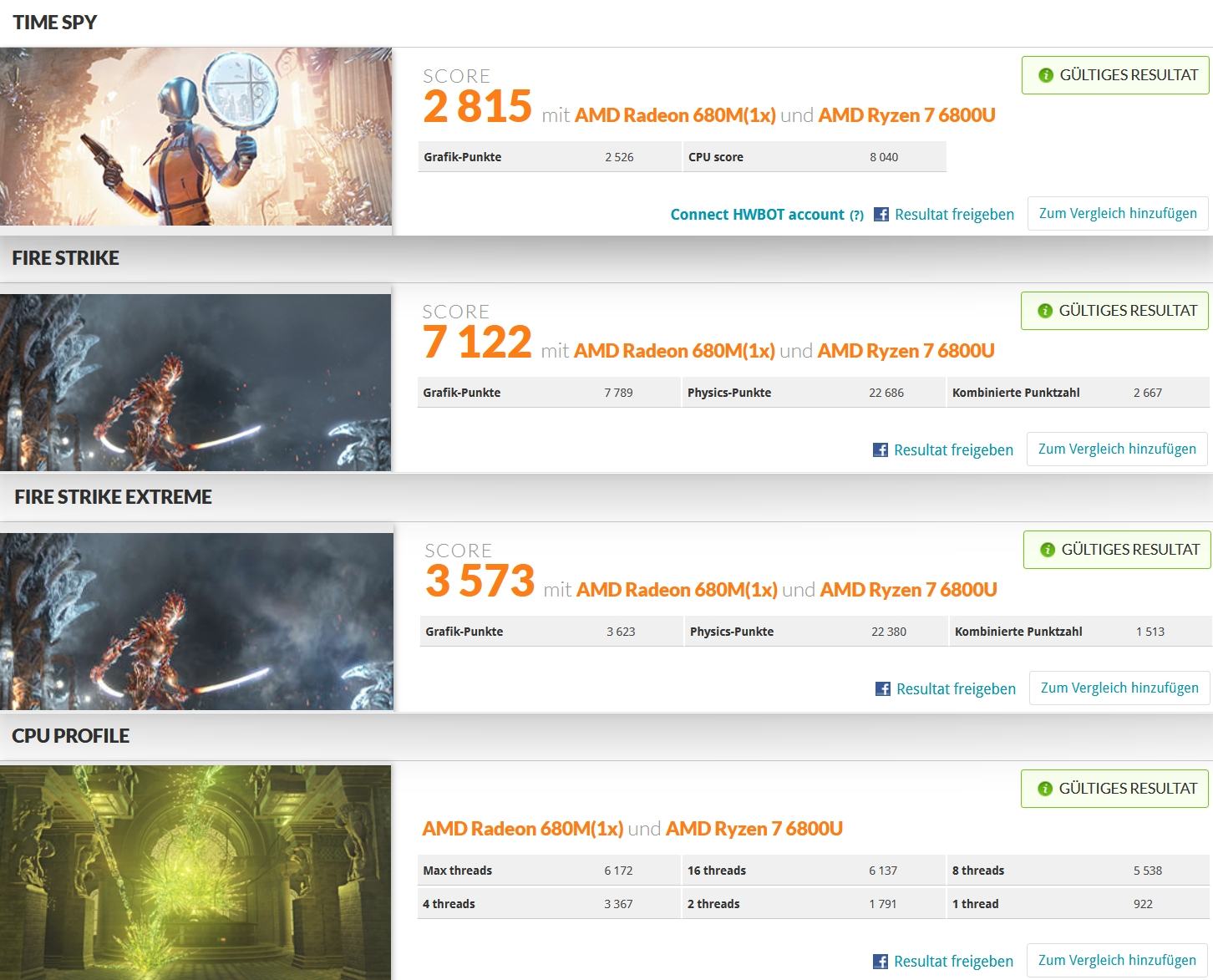Select 4 threads value 3 367
The image size is (1213, 980).
[x=618, y=904]
